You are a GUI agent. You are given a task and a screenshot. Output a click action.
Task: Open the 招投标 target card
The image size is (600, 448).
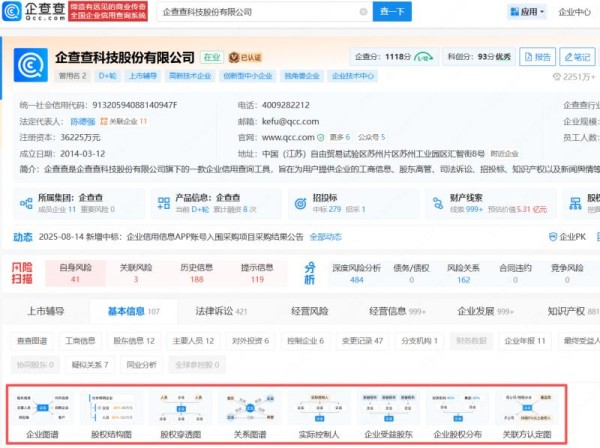pos(354,203)
